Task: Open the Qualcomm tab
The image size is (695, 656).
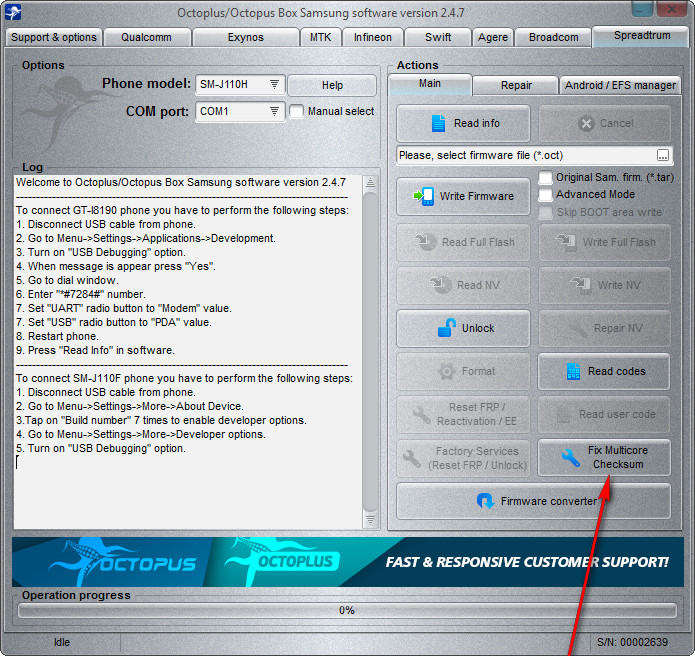Action: pos(147,37)
